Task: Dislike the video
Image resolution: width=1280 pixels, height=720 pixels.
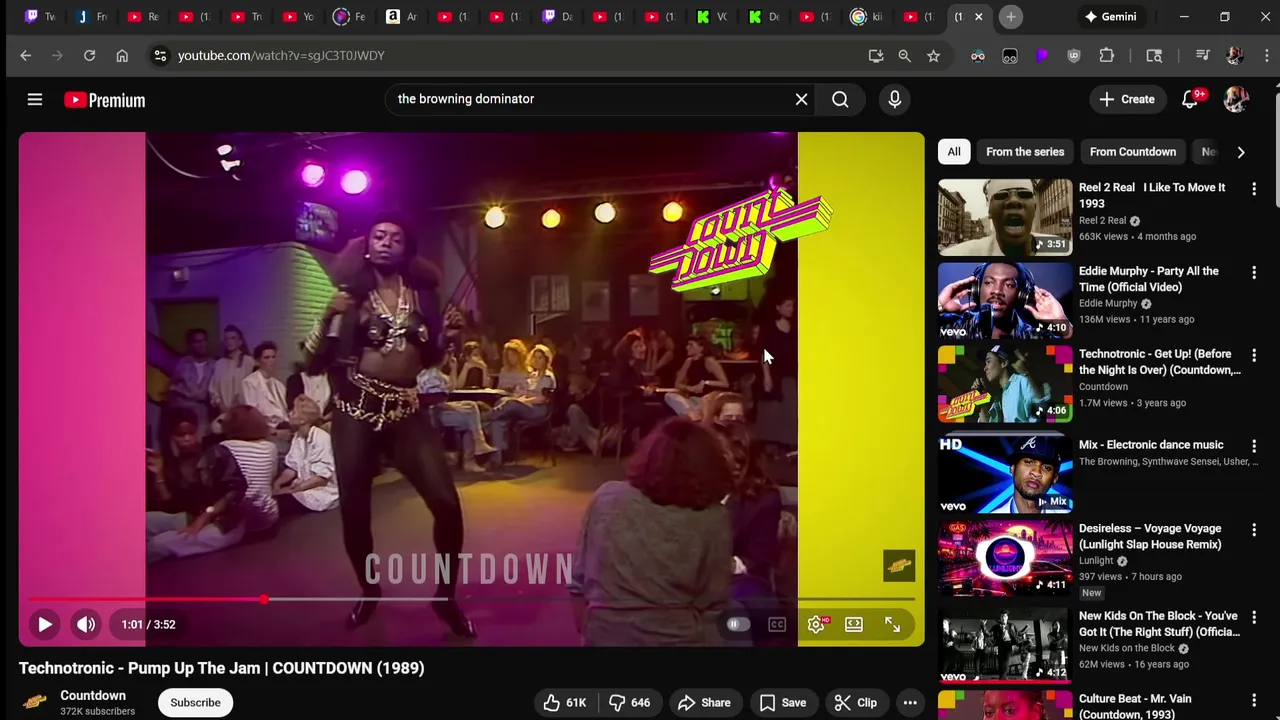Action: 630,702
